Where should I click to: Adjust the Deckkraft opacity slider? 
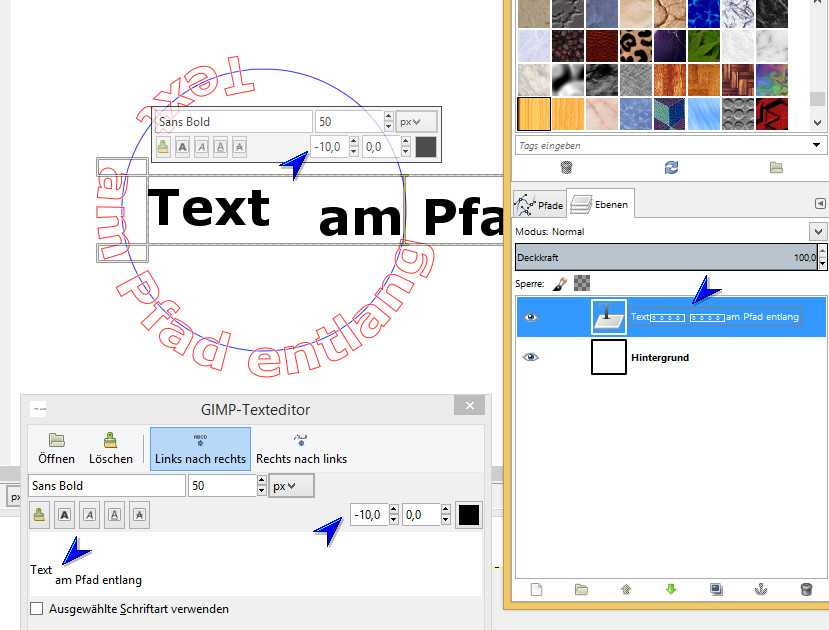(666, 257)
